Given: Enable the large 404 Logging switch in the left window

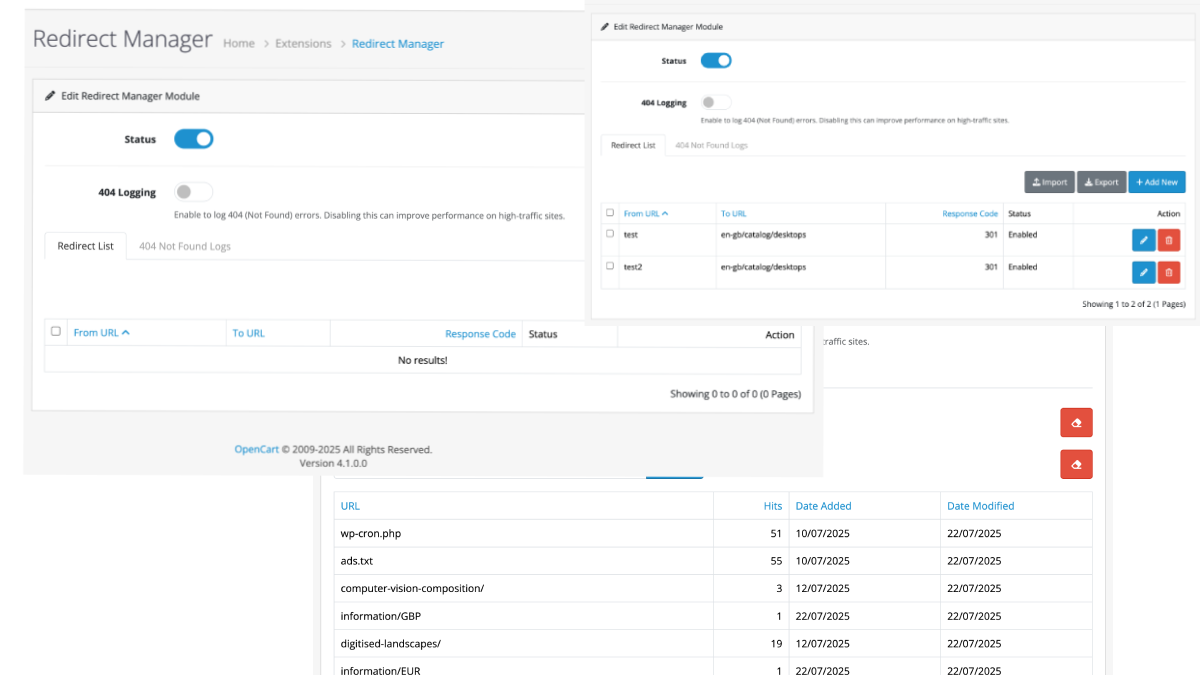Looking at the screenshot, I should click(194, 192).
